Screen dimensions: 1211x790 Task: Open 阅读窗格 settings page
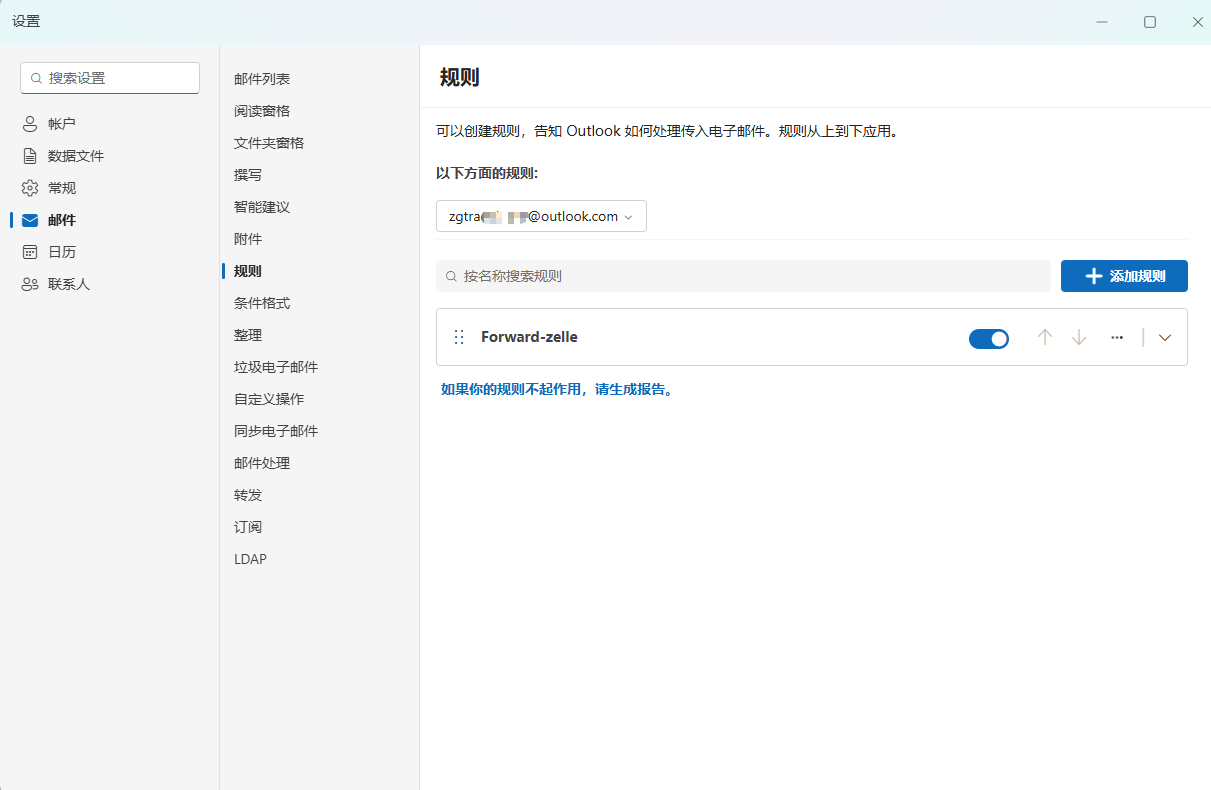262,111
